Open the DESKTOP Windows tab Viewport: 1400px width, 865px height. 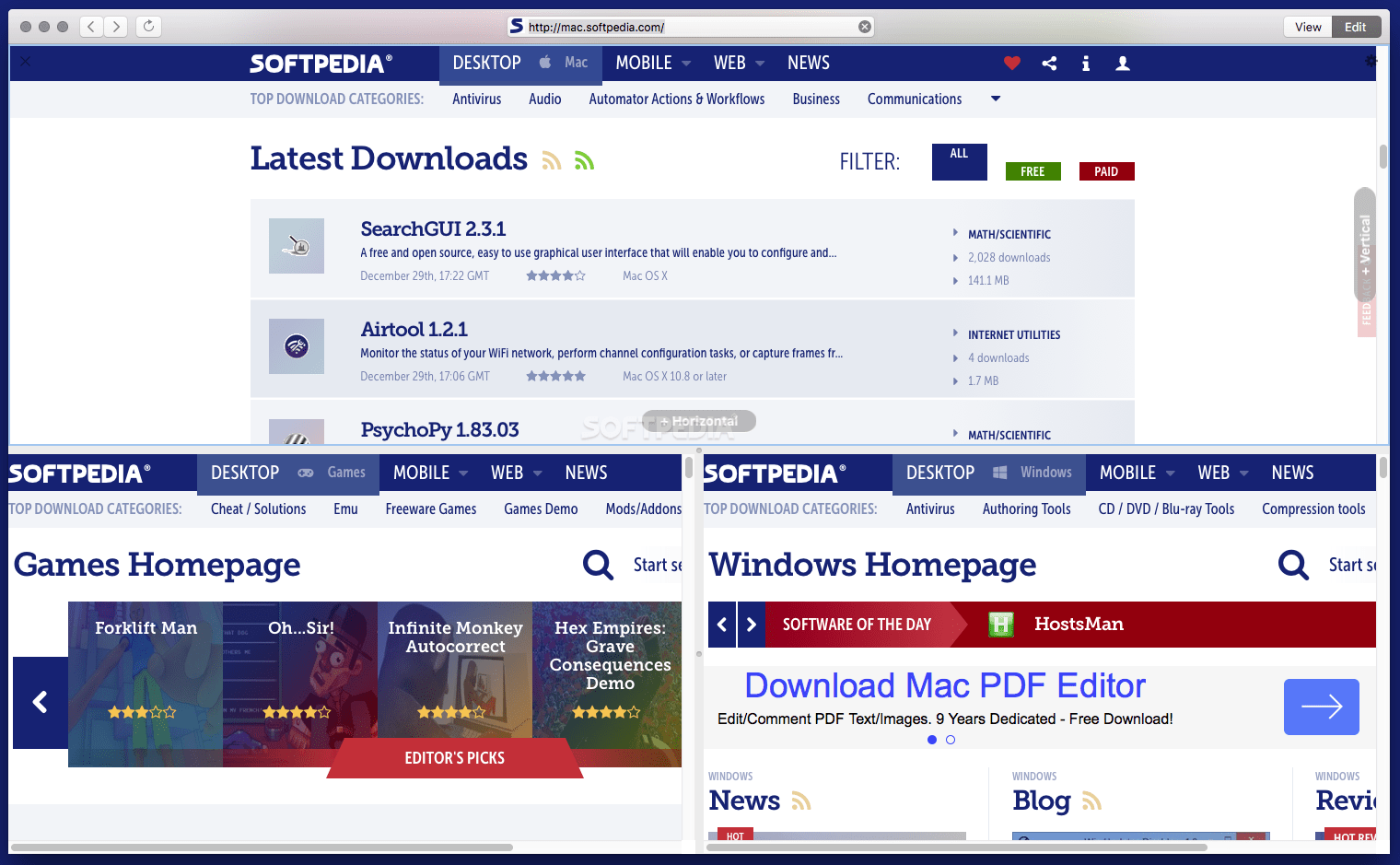(x=989, y=473)
